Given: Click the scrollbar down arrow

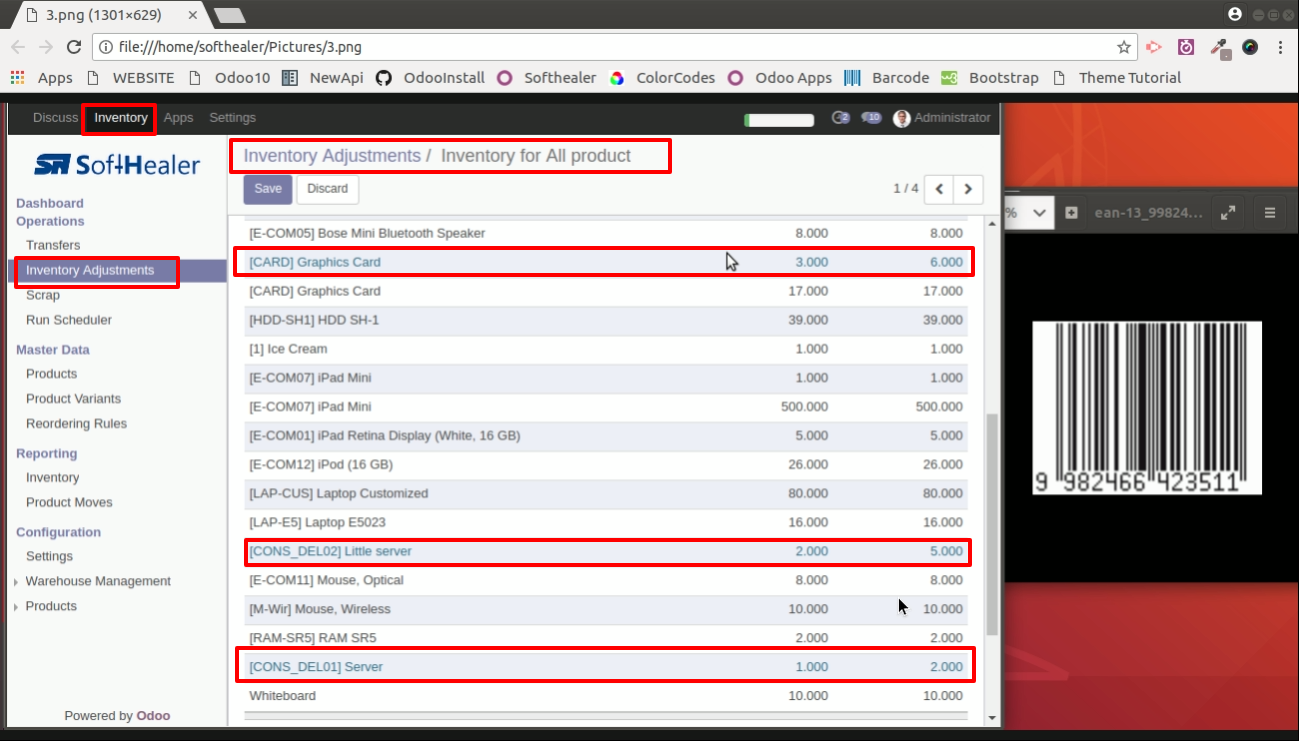Looking at the screenshot, I should pos(992,717).
